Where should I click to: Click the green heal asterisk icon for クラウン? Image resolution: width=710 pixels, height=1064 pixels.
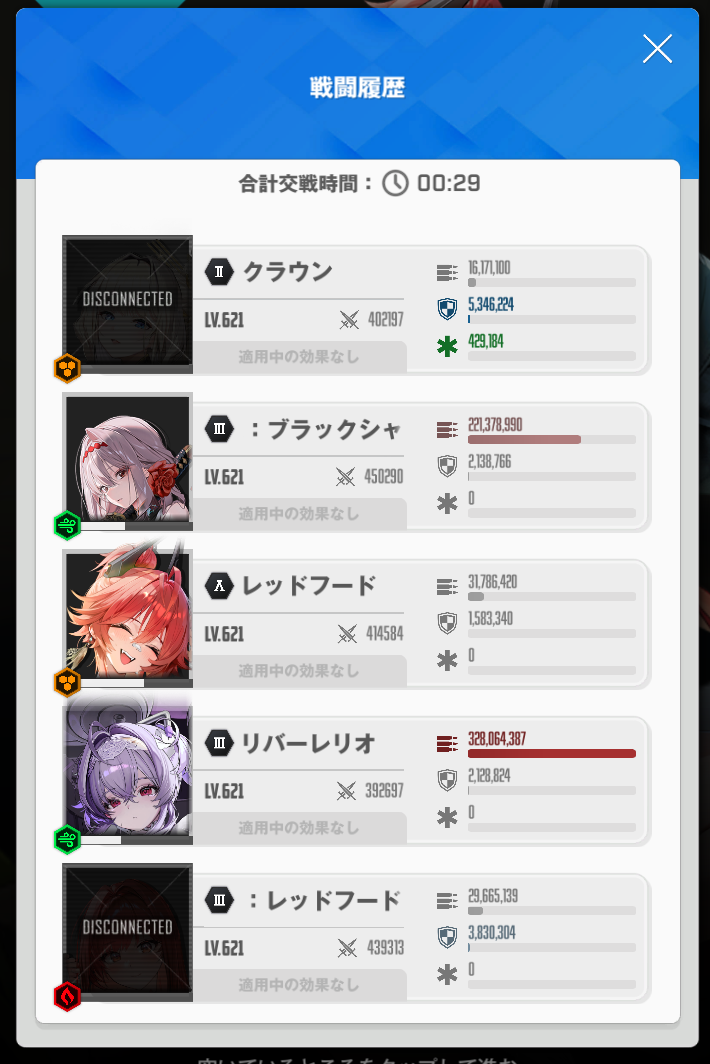coord(447,347)
